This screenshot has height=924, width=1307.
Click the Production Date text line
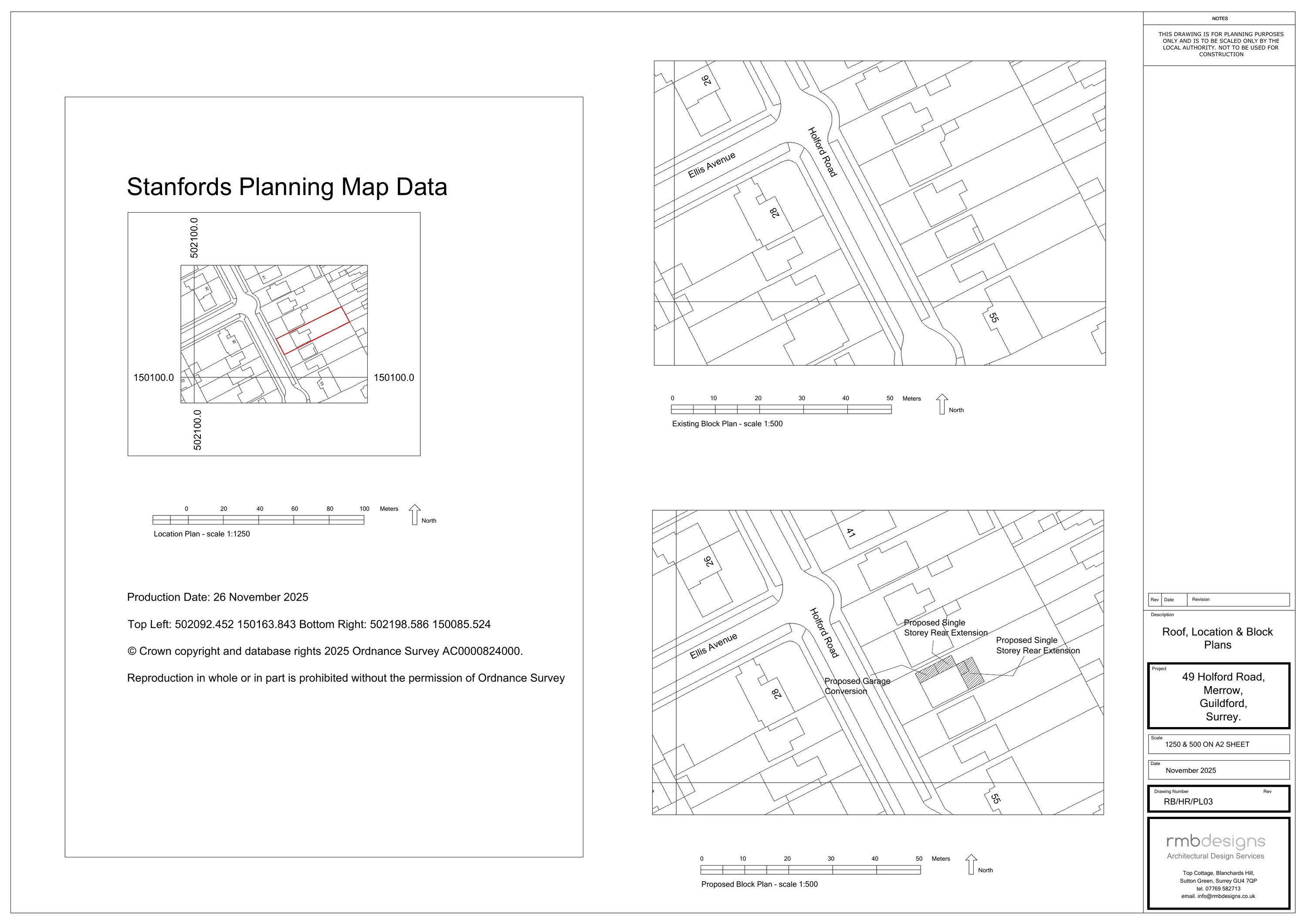click(217, 597)
